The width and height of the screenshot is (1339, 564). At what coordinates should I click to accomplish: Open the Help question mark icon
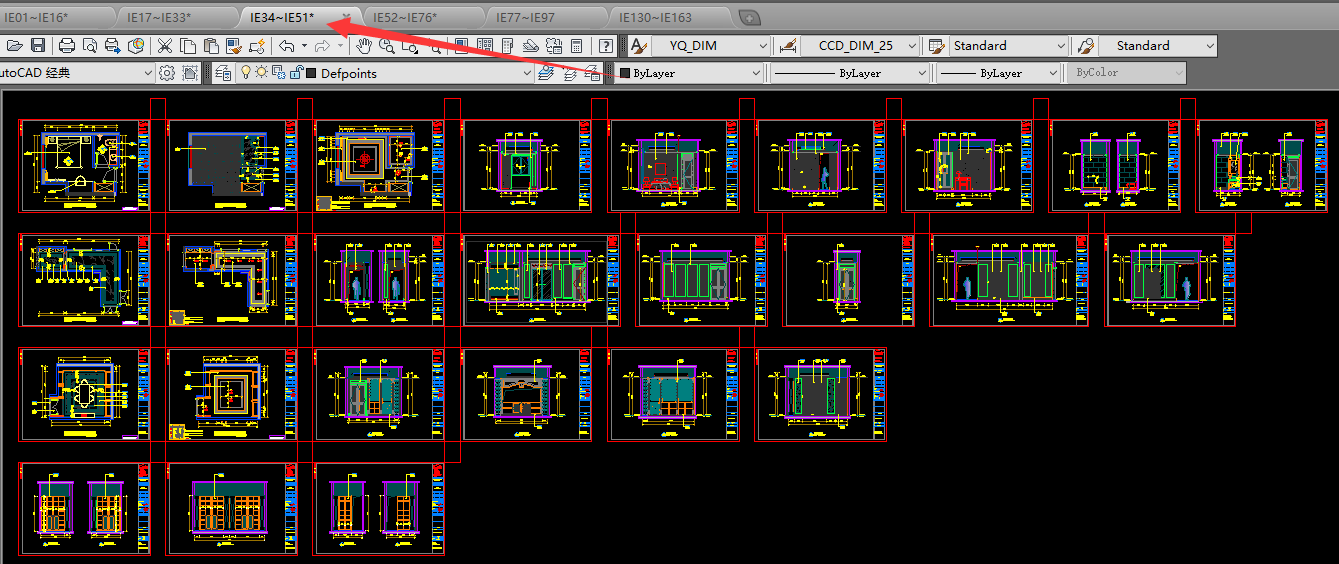tap(606, 46)
